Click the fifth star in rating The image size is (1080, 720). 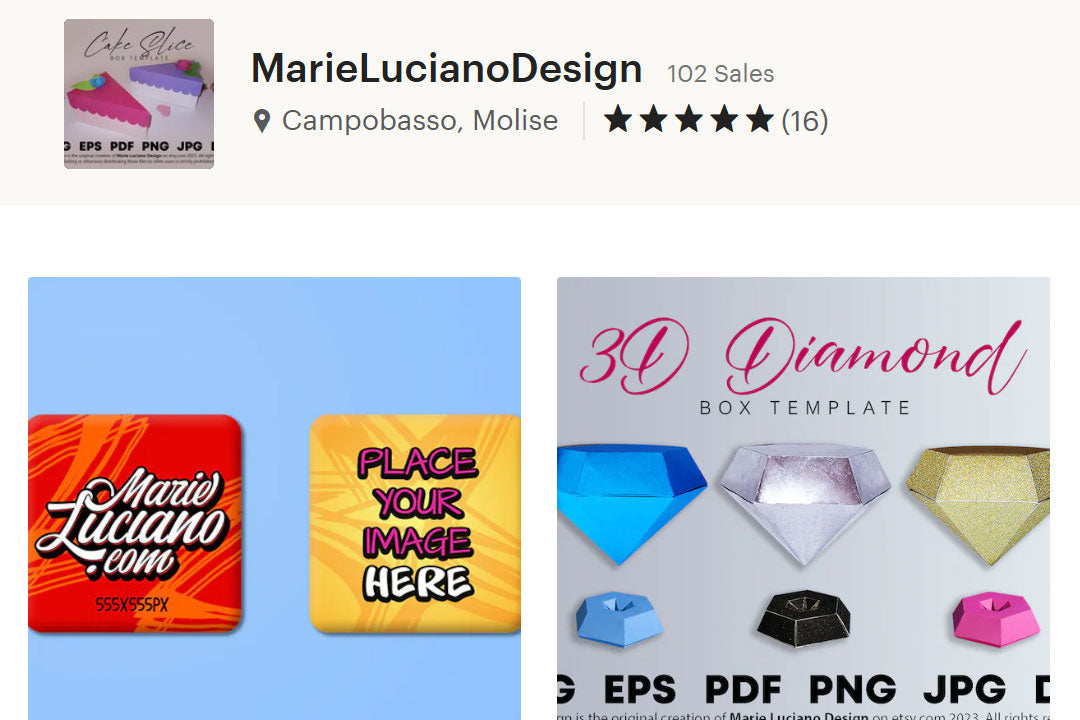click(760, 119)
